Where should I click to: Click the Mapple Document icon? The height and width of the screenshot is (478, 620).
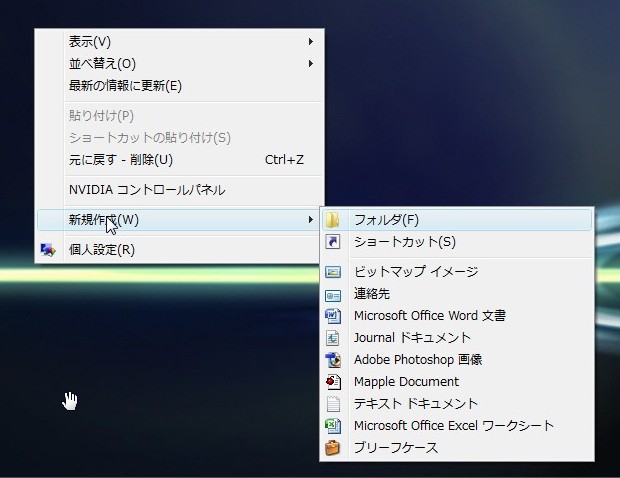(333, 382)
